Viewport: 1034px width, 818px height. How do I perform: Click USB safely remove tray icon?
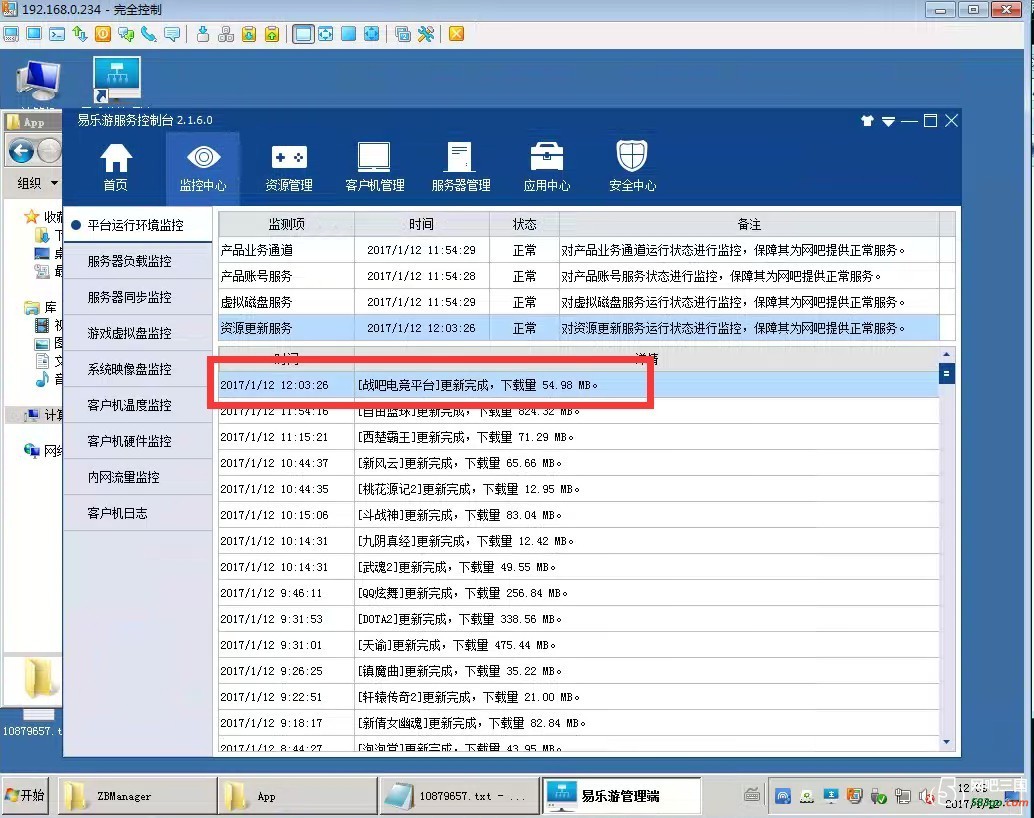pyautogui.click(x=878, y=796)
